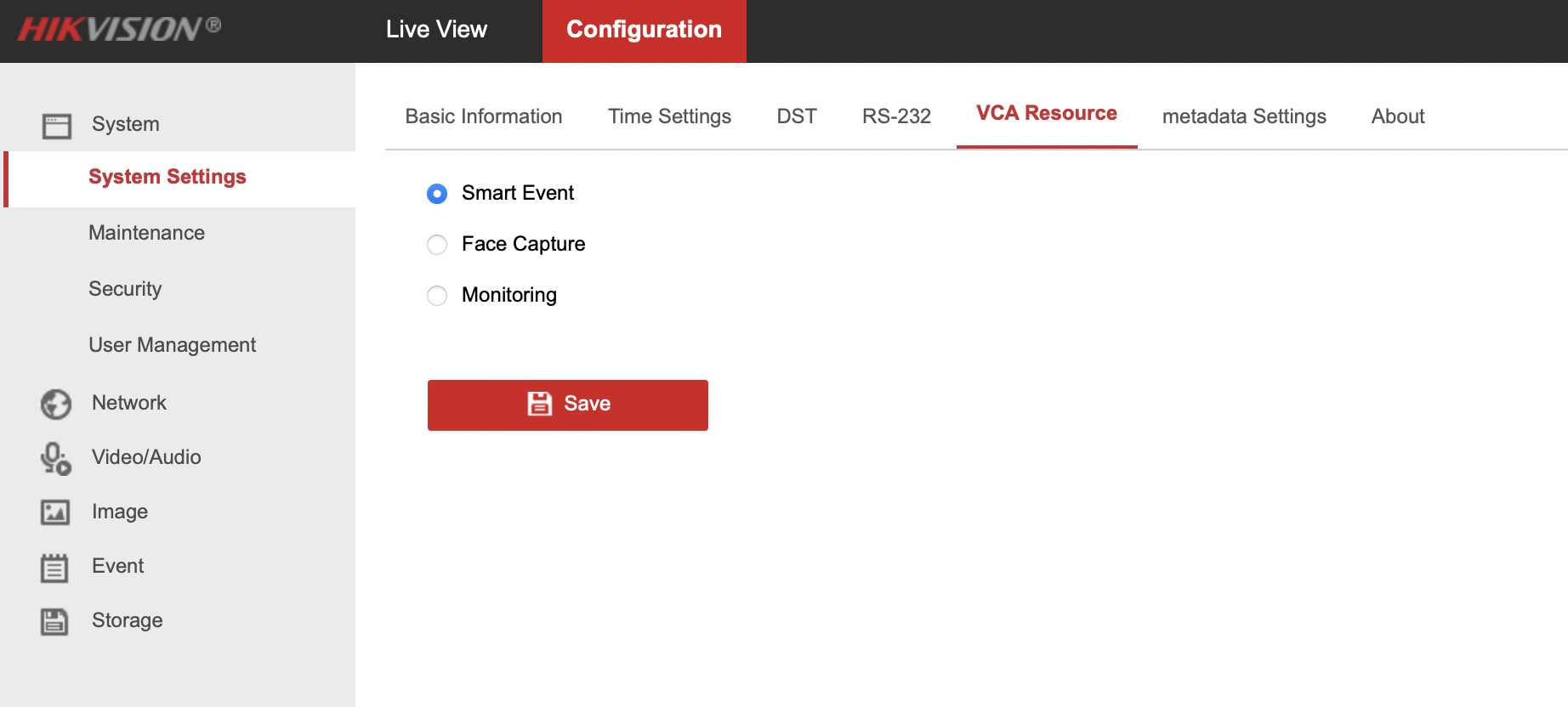Open Maintenance in the sidebar
Image resolution: width=1568 pixels, height=707 pixels.
146,233
